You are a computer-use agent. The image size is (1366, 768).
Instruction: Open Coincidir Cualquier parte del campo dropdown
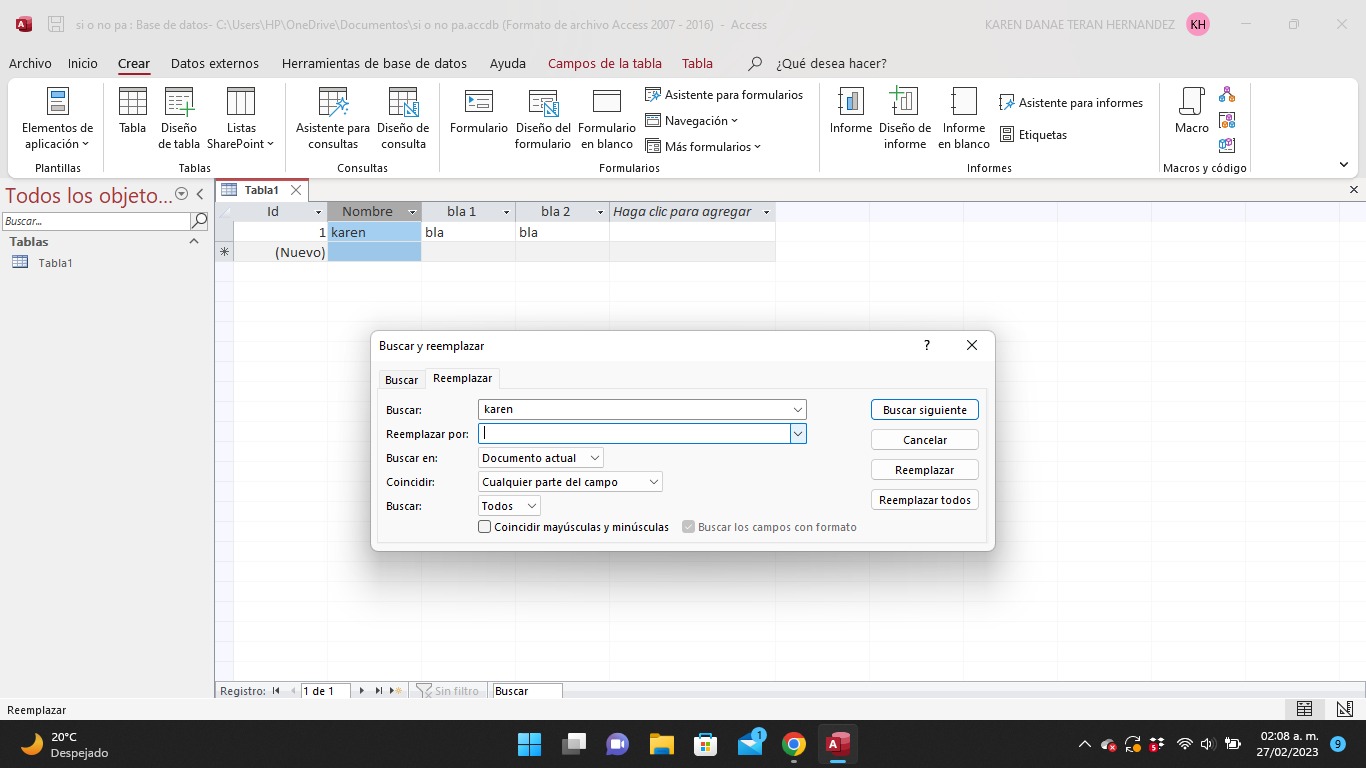click(654, 482)
